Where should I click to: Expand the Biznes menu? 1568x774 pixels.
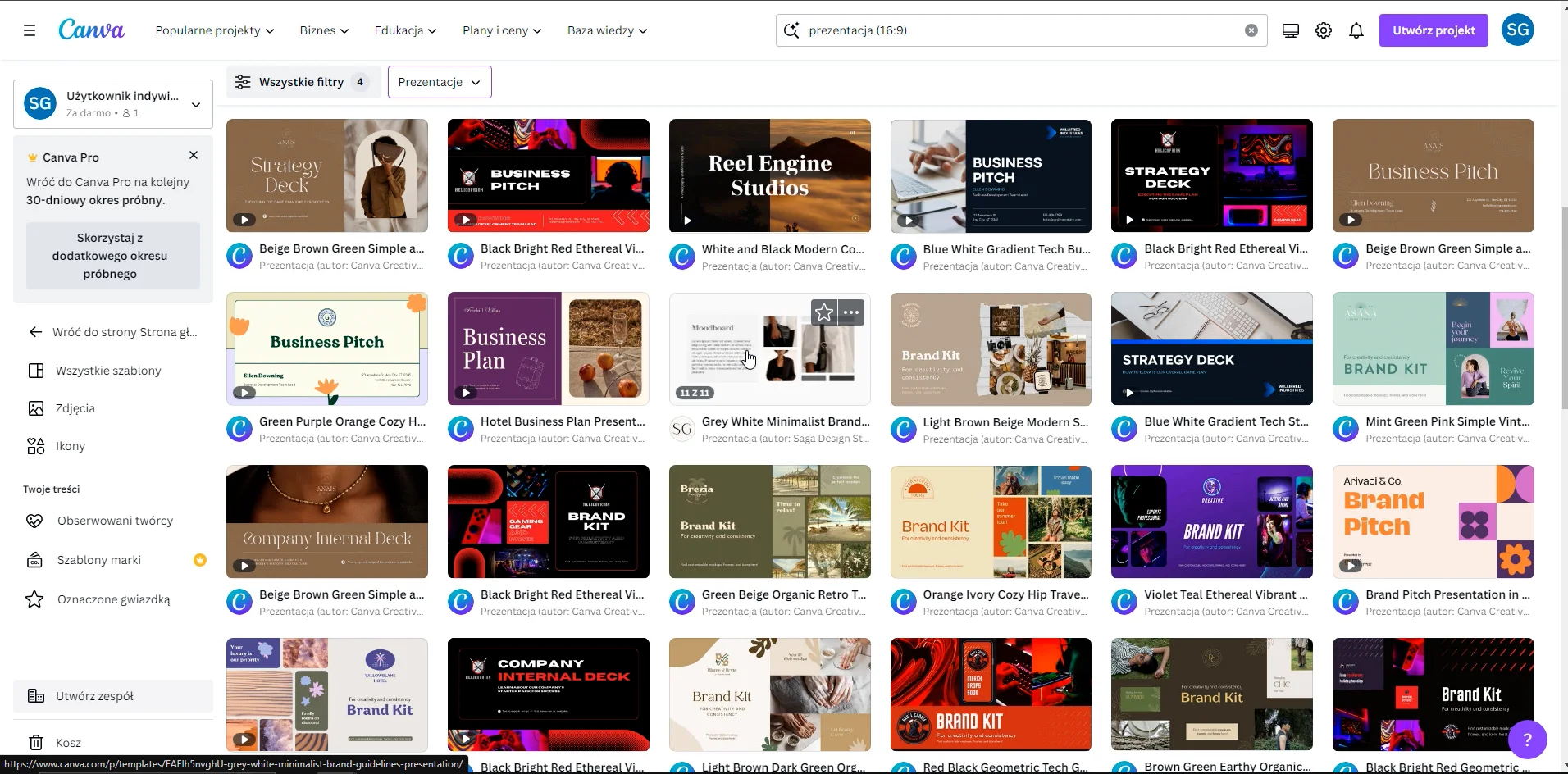click(324, 30)
